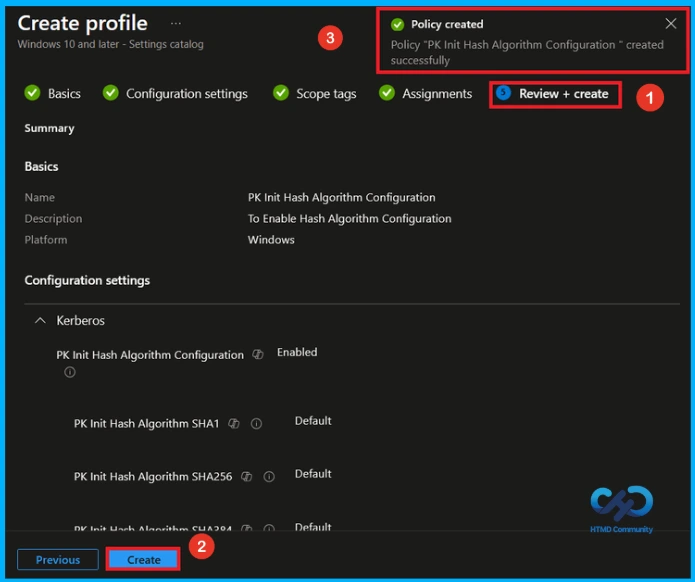Viewport: 695px width, 582px height.
Task: Select the Review + create step
Action: coord(563,94)
